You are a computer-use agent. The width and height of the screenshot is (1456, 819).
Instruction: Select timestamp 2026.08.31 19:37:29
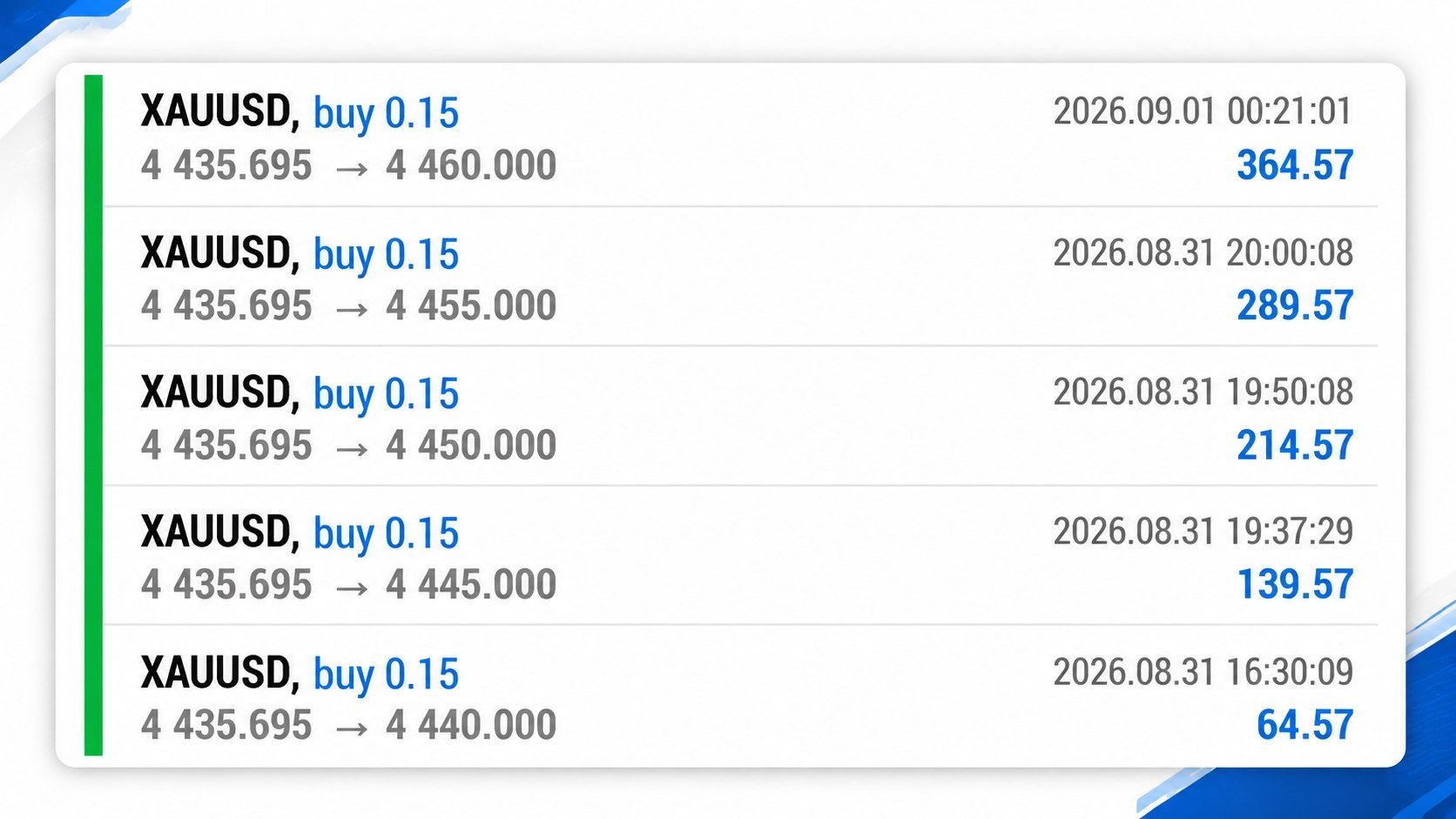coord(1203,531)
